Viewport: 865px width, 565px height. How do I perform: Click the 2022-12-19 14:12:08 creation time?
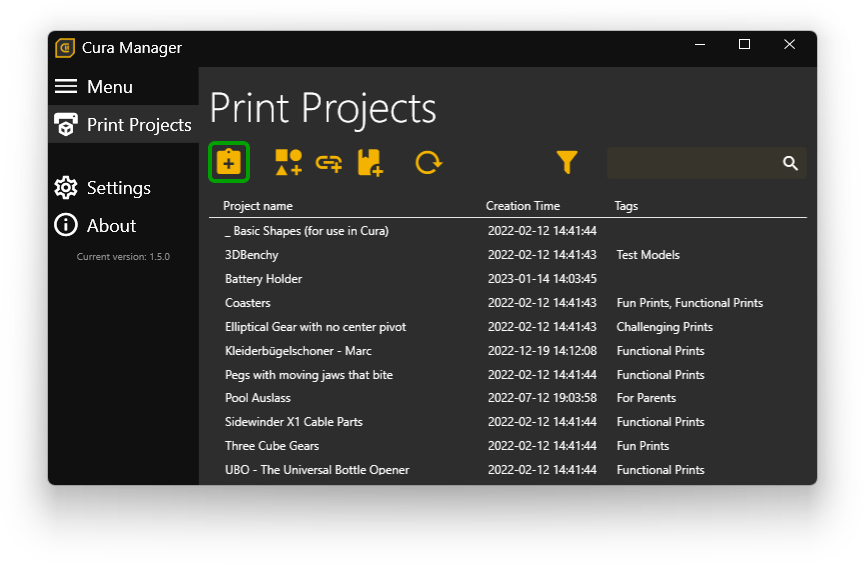pos(542,351)
